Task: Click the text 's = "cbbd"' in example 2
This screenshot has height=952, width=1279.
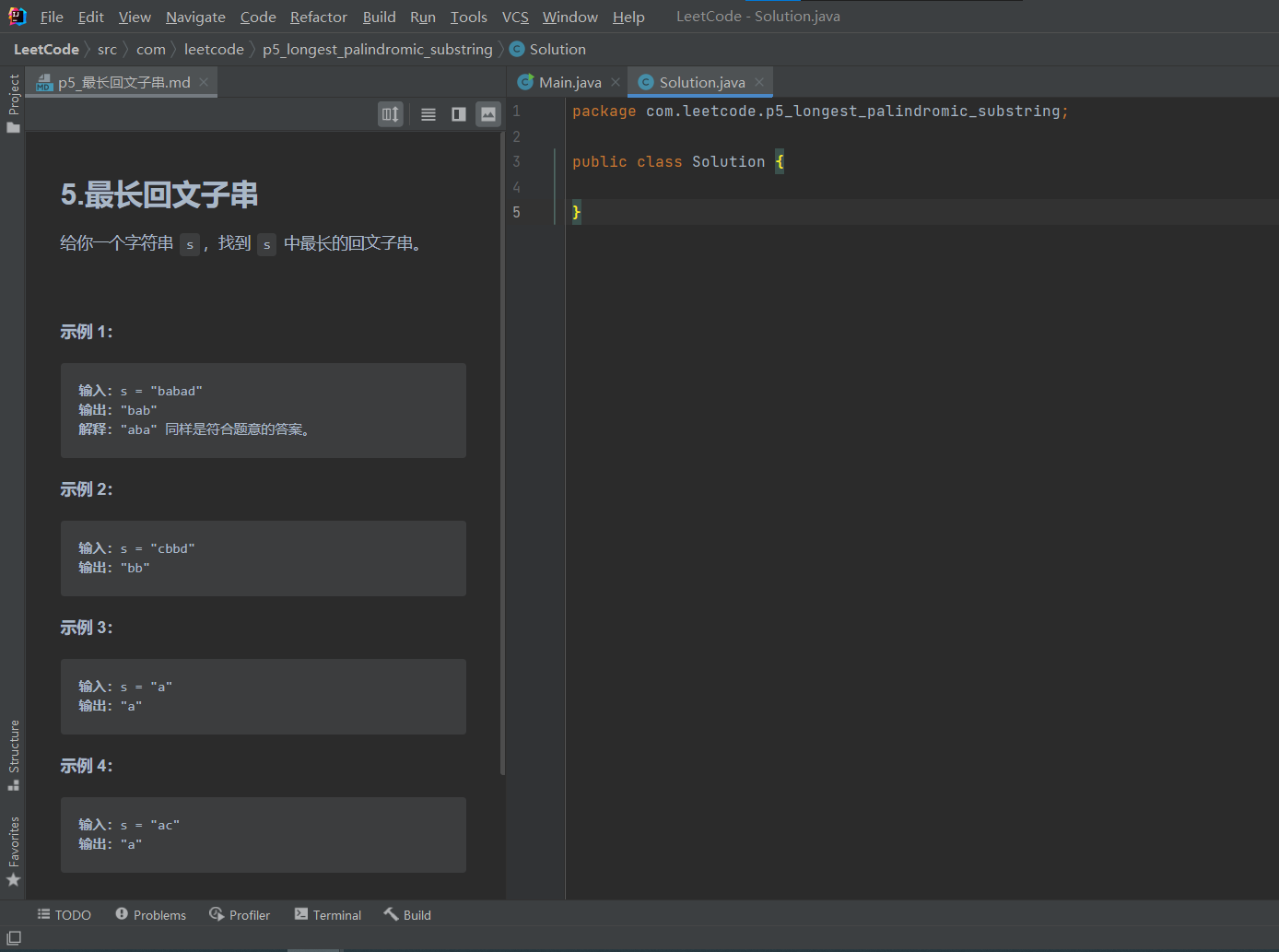Action: pyautogui.click(x=158, y=548)
